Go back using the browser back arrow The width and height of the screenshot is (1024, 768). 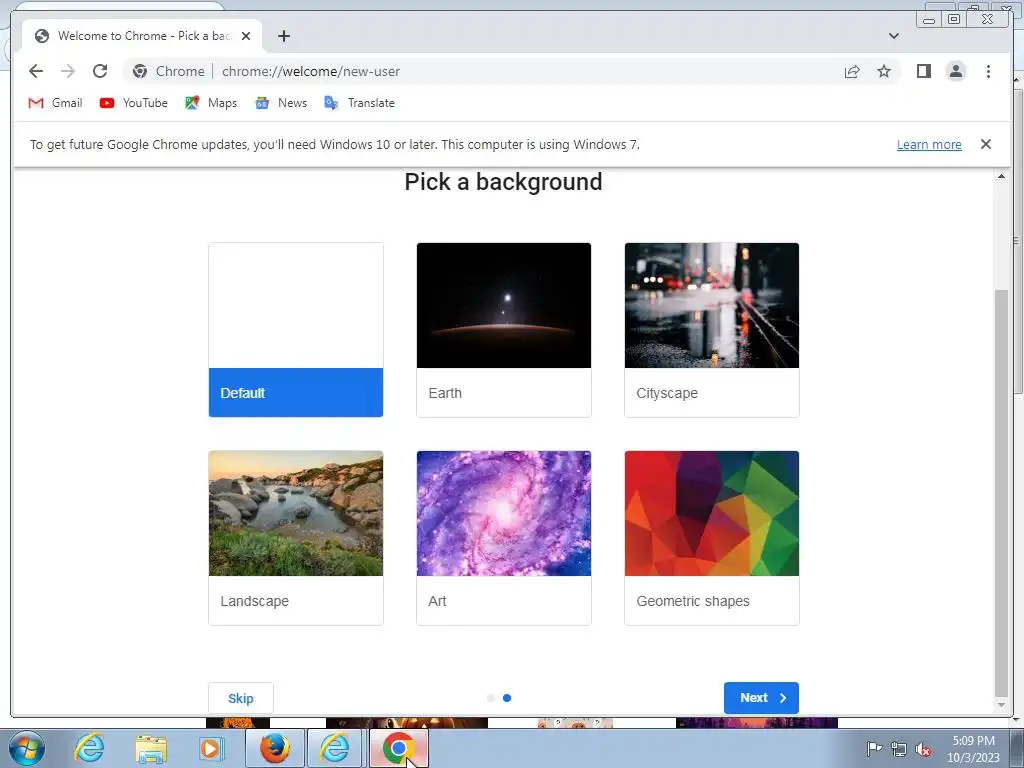click(36, 71)
